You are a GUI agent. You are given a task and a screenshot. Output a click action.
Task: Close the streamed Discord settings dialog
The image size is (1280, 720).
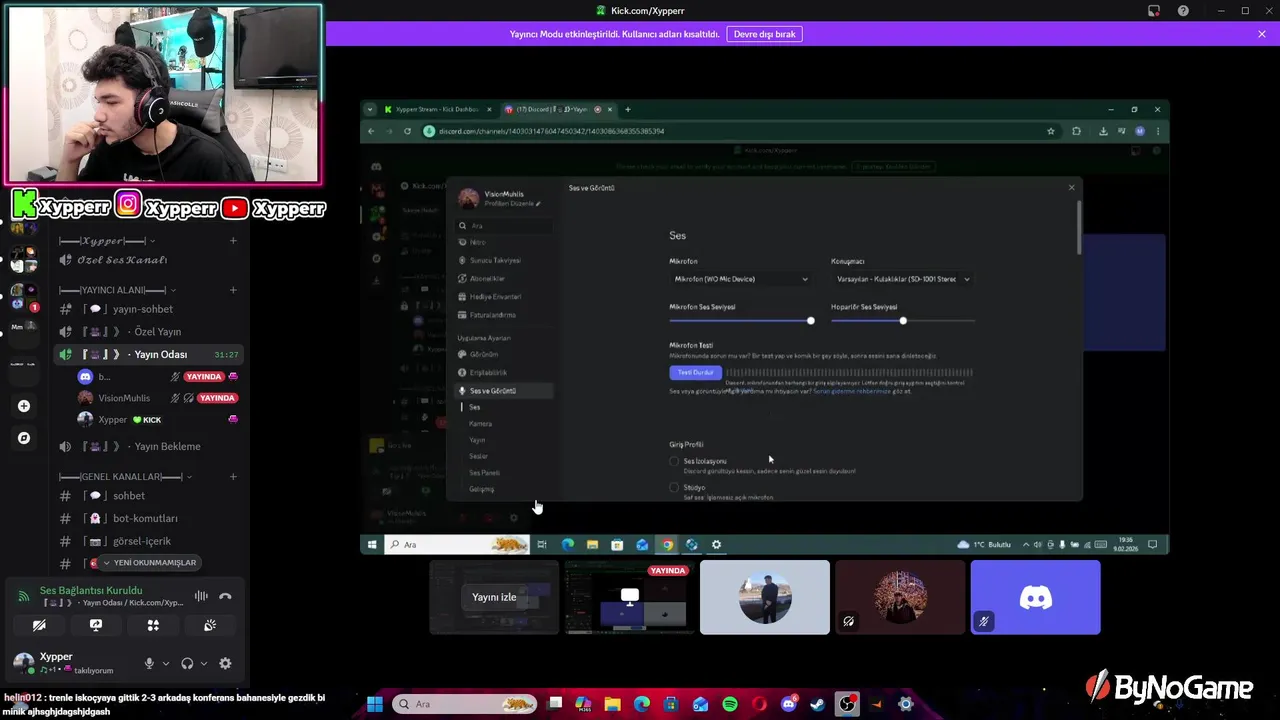pyautogui.click(x=1071, y=187)
